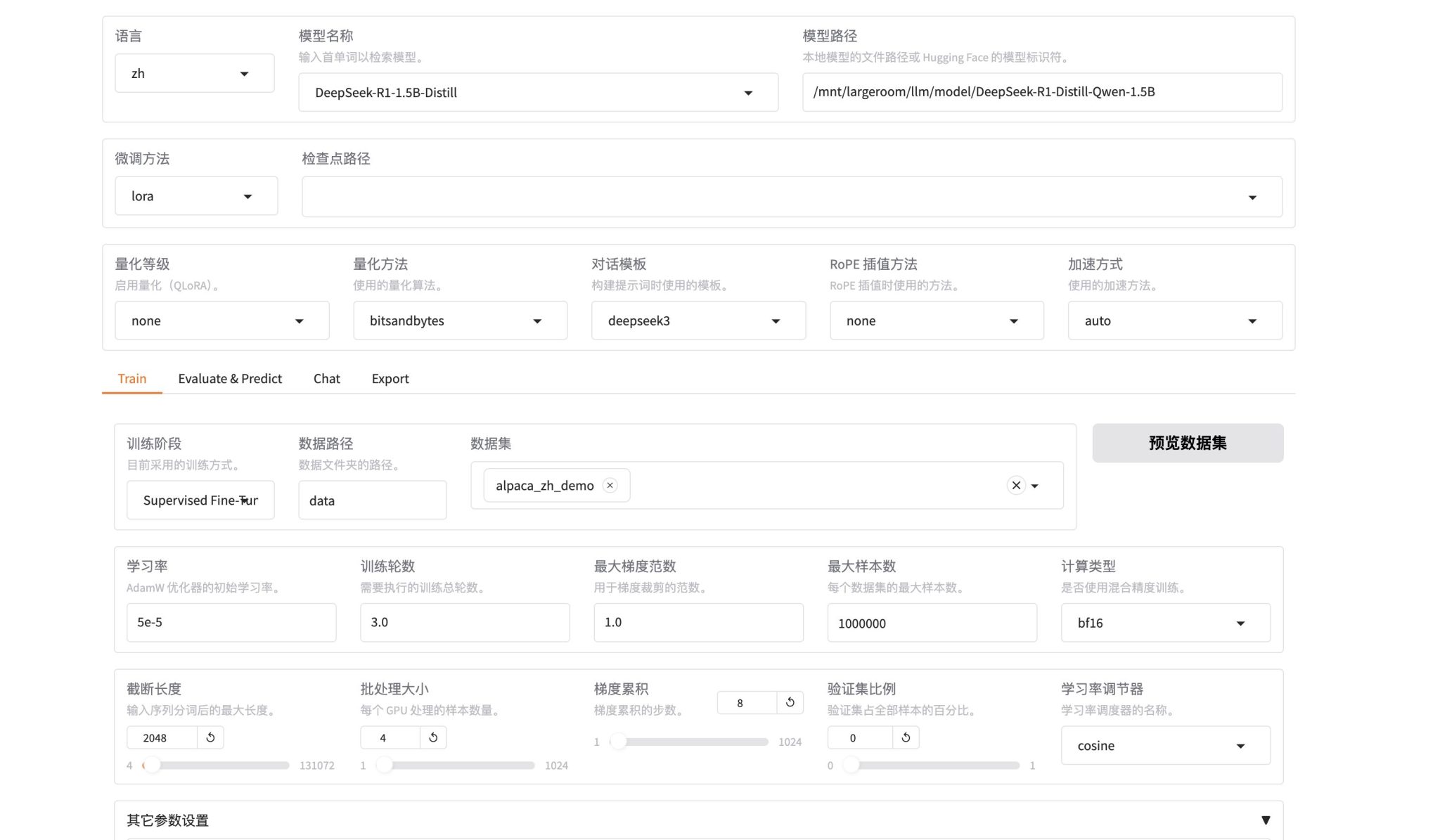The image size is (1440, 840).
Task: Reset the truncation length (截断长度) value
Action: [210, 737]
